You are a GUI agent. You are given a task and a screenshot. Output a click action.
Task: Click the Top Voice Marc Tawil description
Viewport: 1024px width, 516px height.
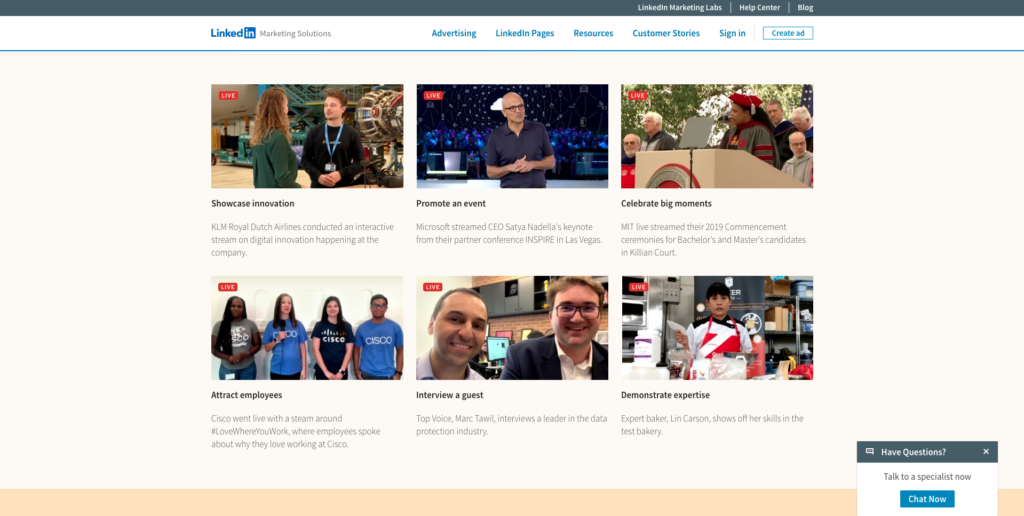[x=511, y=425]
